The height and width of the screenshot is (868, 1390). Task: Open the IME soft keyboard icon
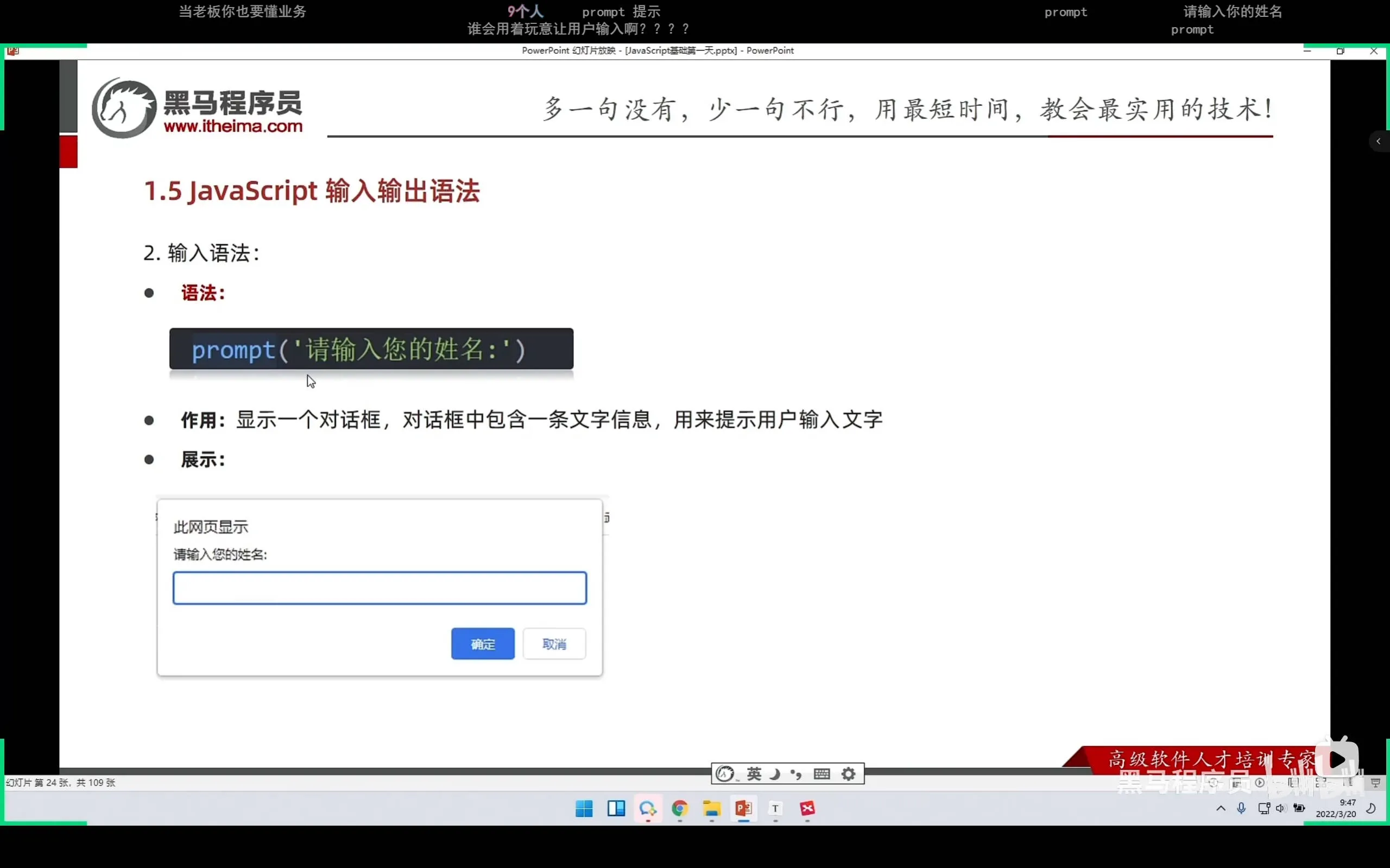tap(822, 774)
